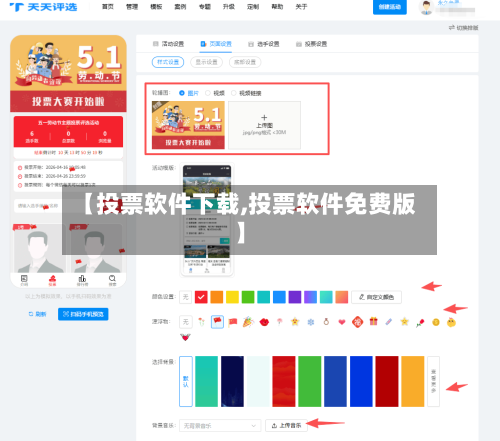Pick the rose floating decoration
Screen dimensions: 500x441
(x=420, y=323)
